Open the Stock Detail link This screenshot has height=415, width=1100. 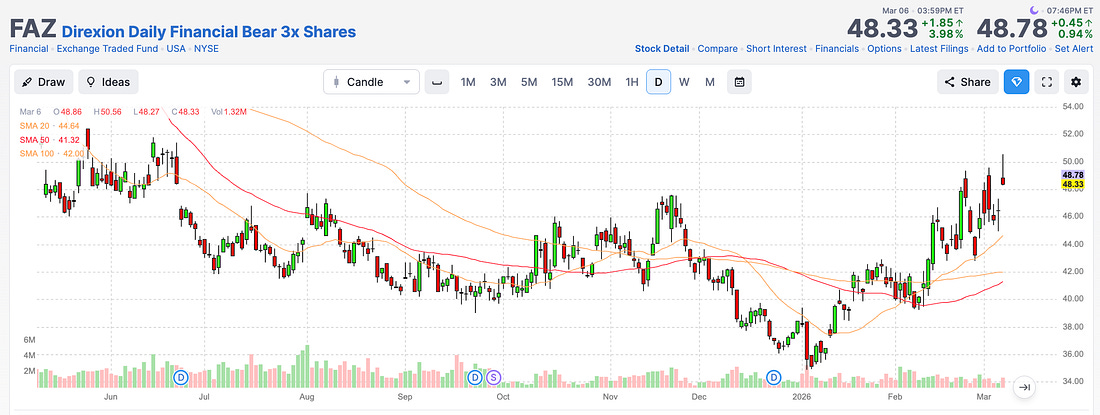662,49
